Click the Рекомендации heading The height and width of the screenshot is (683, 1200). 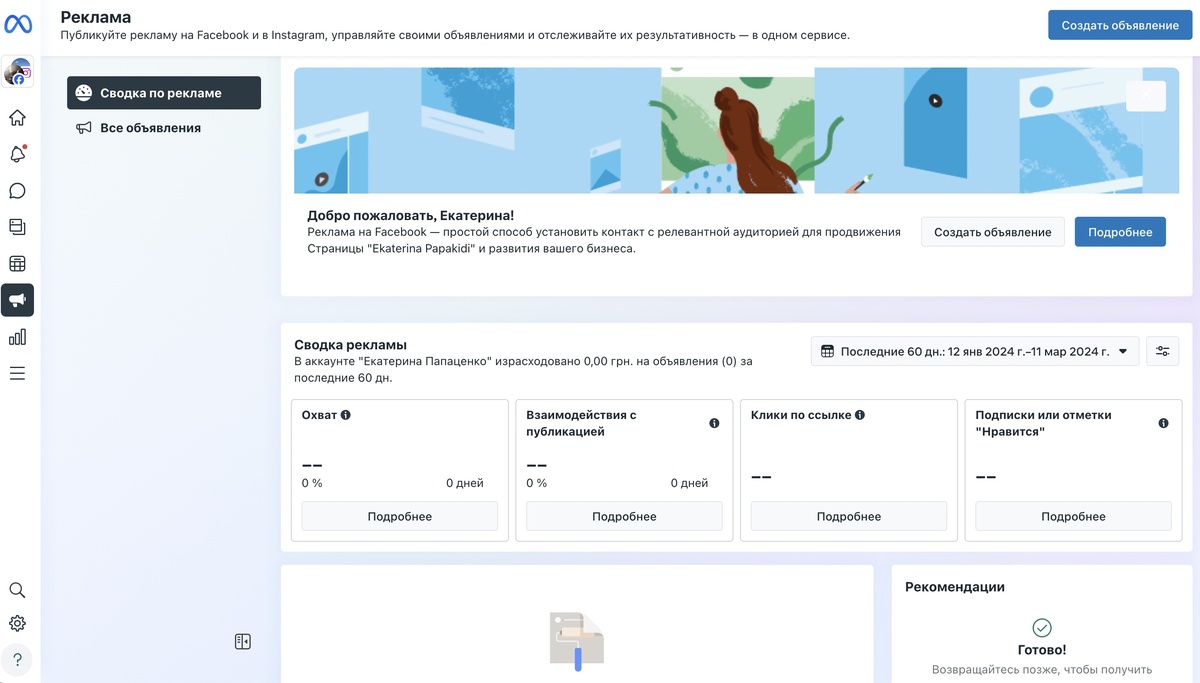tap(955, 587)
